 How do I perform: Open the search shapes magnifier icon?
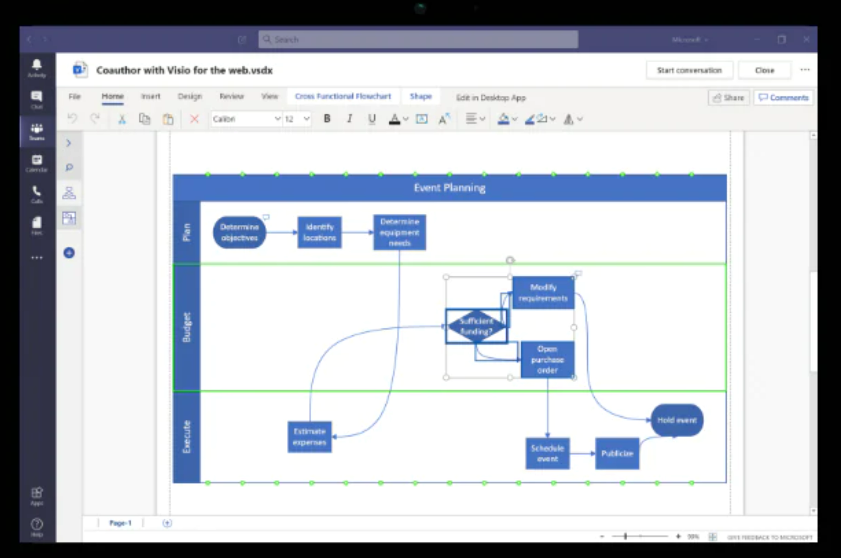coord(69,168)
